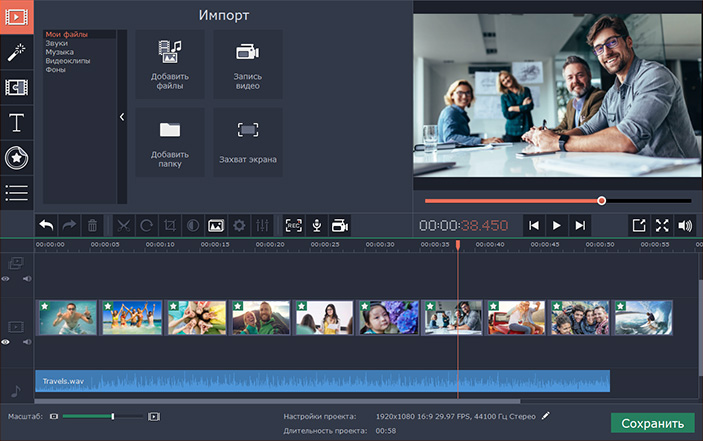Viewport: 703px width, 441px height.
Task: Toggle video track visibility eye icon
Action: [6, 342]
